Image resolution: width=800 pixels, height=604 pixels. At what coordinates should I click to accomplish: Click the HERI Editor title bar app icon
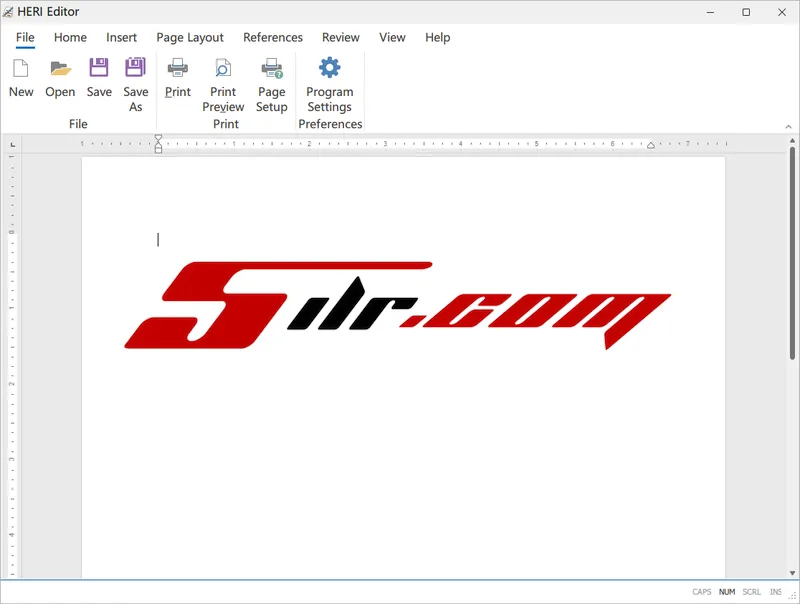tap(8, 12)
